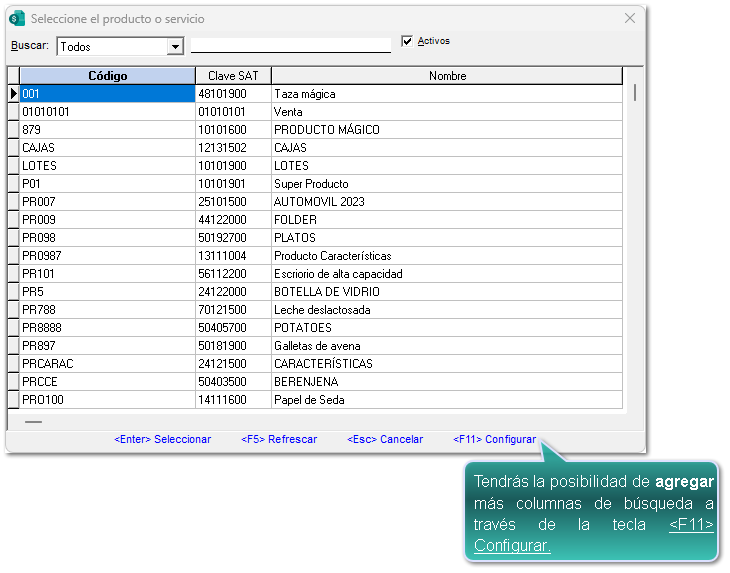
Task: Click the Buscar combo box showing Todos
Action: point(112,47)
